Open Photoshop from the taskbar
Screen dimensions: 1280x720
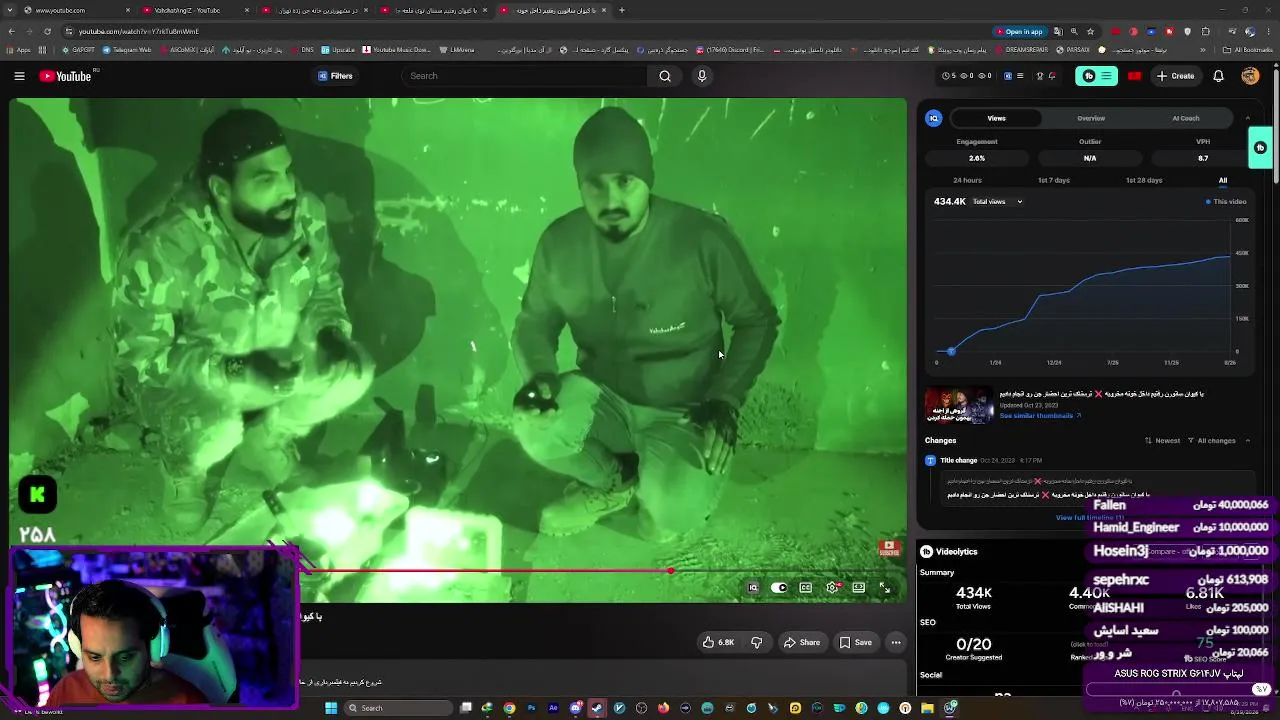tap(531, 708)
